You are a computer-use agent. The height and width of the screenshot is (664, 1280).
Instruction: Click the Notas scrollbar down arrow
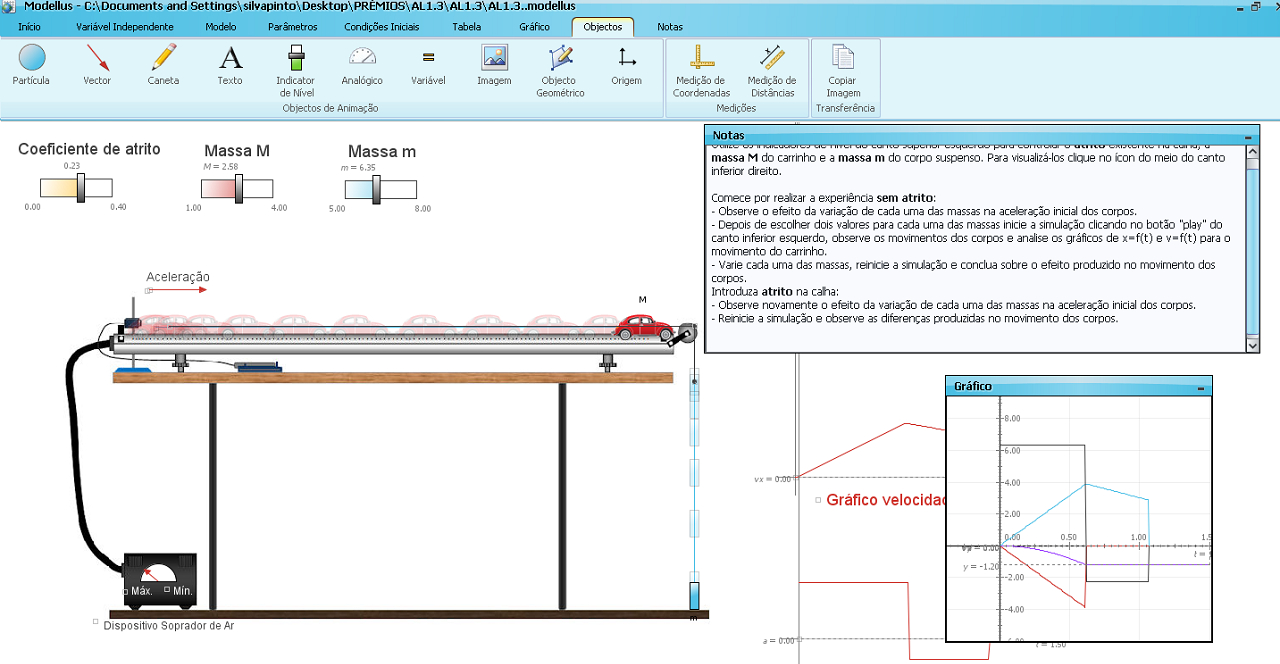point(1253,345)
